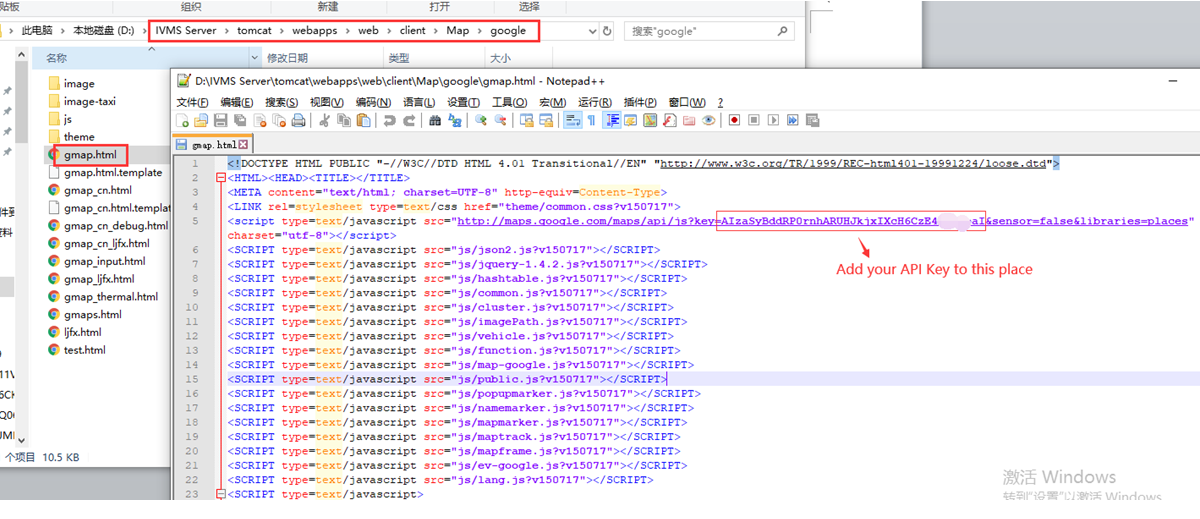Click the New file icon in Notepad++ toolbar
This screenshot has height=519, width=1200.
tap(182, 120)
